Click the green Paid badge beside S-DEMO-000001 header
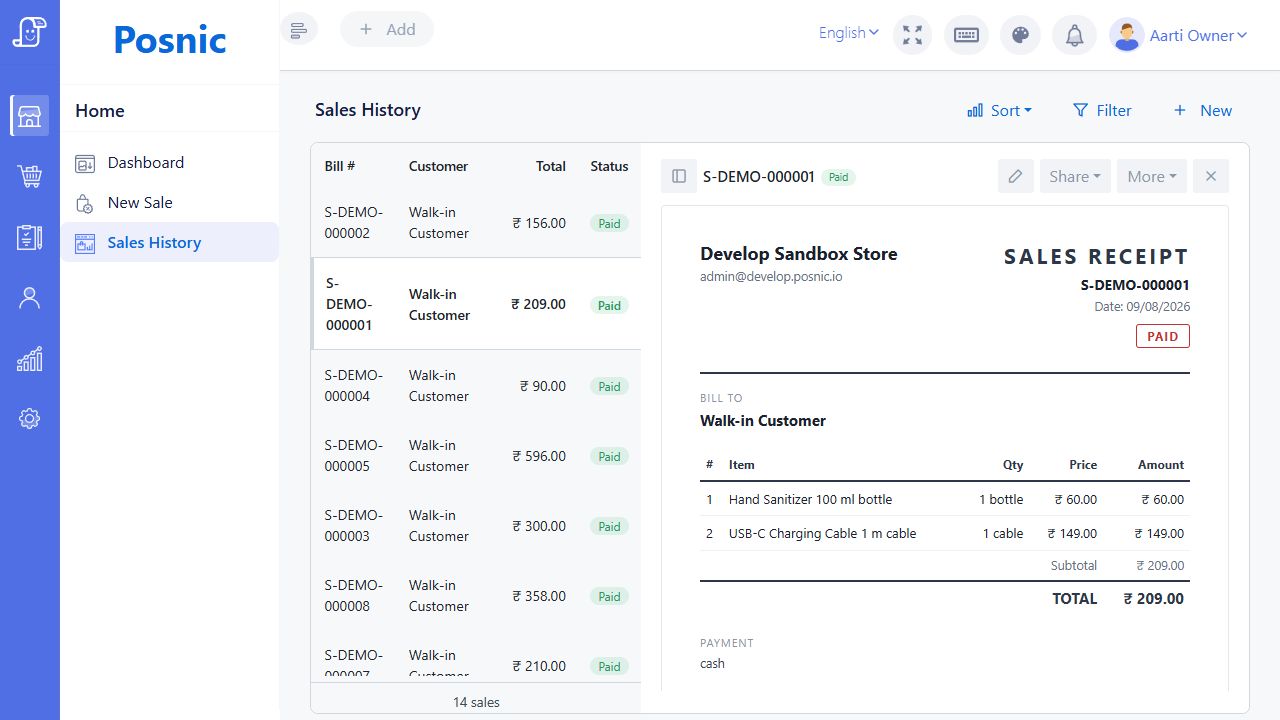 838,177
